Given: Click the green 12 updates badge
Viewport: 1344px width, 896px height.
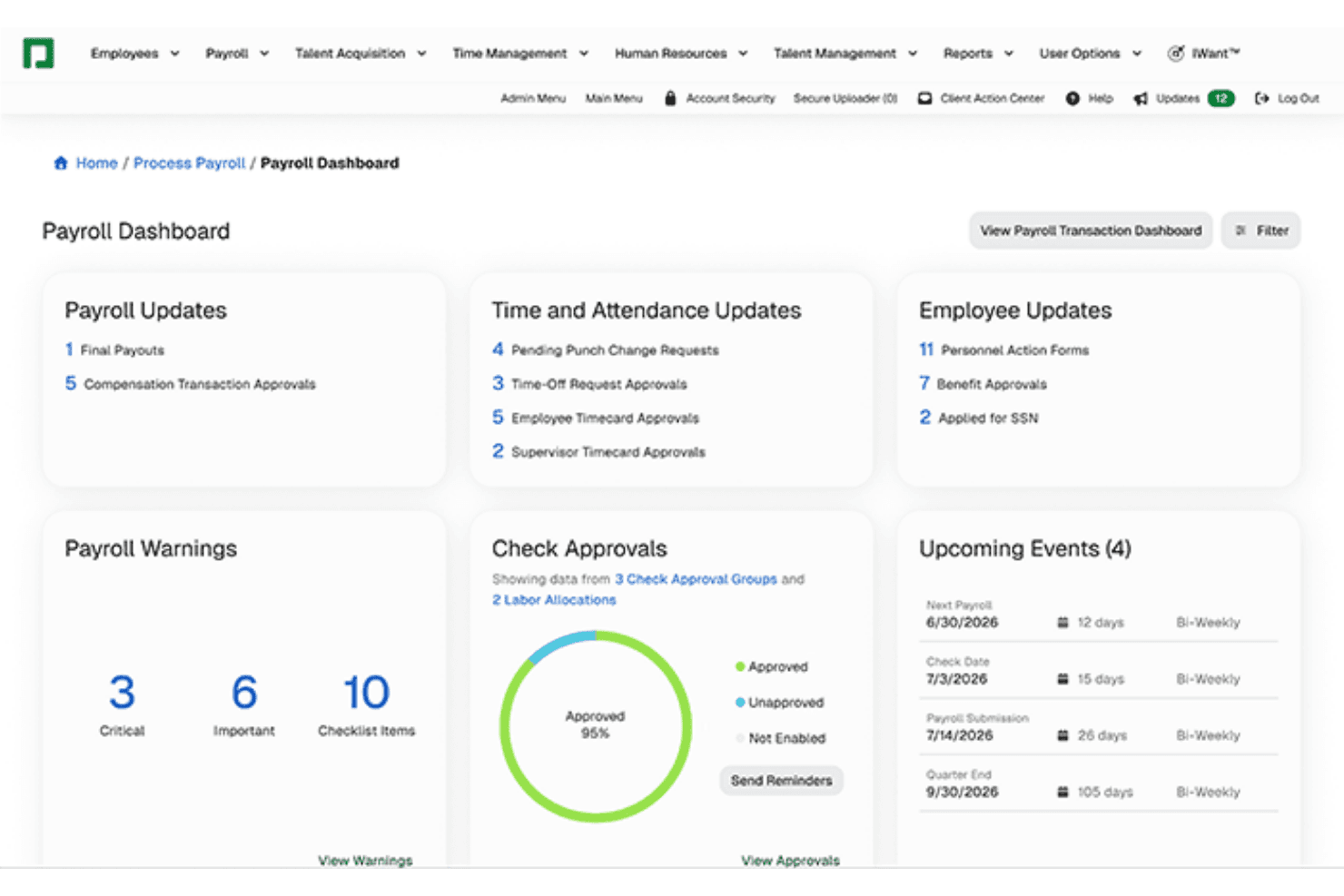Looking at the screenshot, I should 1220,98.
